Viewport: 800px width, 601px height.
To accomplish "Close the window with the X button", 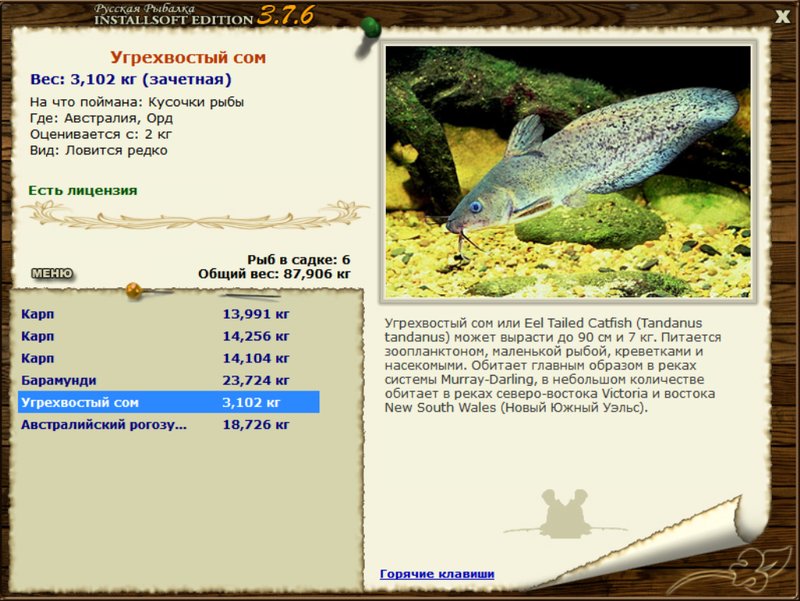I will (x=782, y=17).
